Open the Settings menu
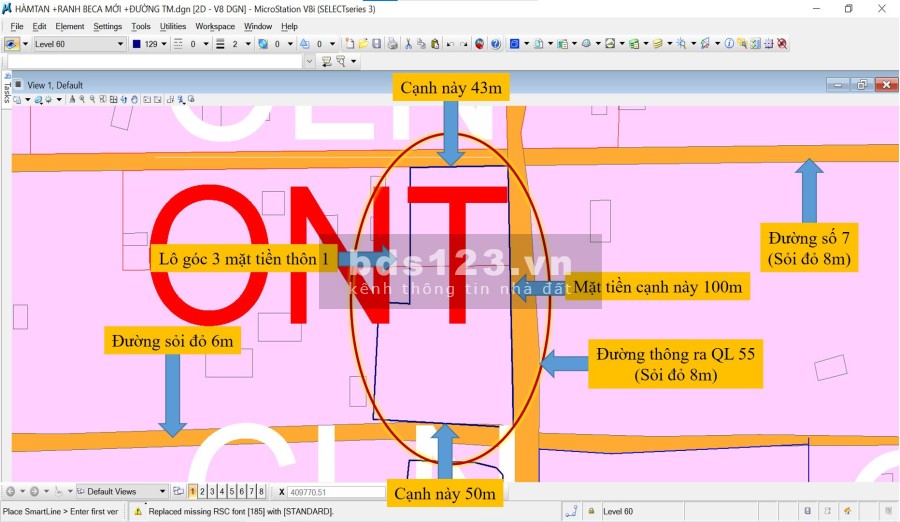The height and width of the screenshot is (522, 900). coord(107,26)
